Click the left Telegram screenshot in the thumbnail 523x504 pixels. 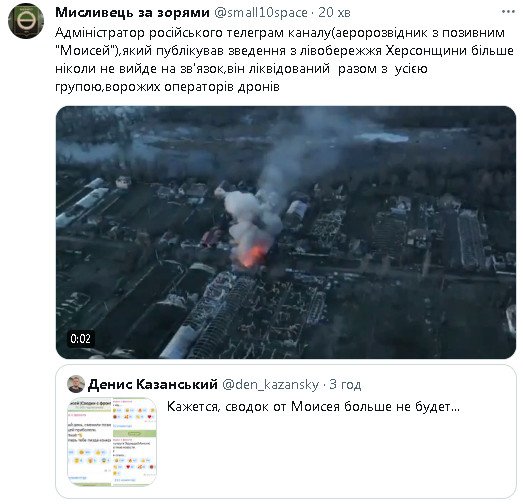(89, 441)
